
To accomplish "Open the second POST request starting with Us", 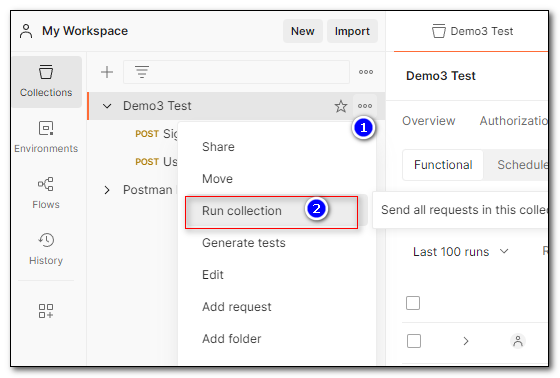I will click(156, 162).
